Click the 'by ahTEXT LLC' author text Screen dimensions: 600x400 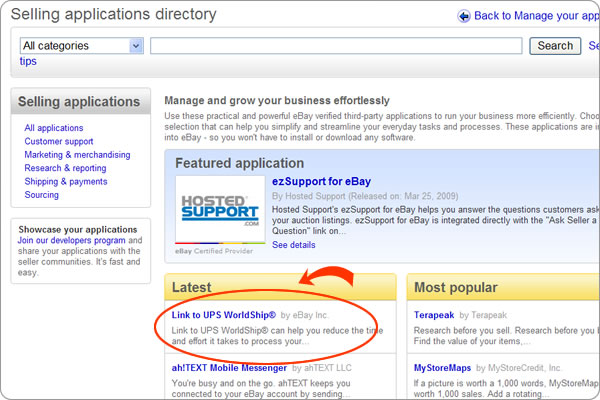click(x=322, y=368)
